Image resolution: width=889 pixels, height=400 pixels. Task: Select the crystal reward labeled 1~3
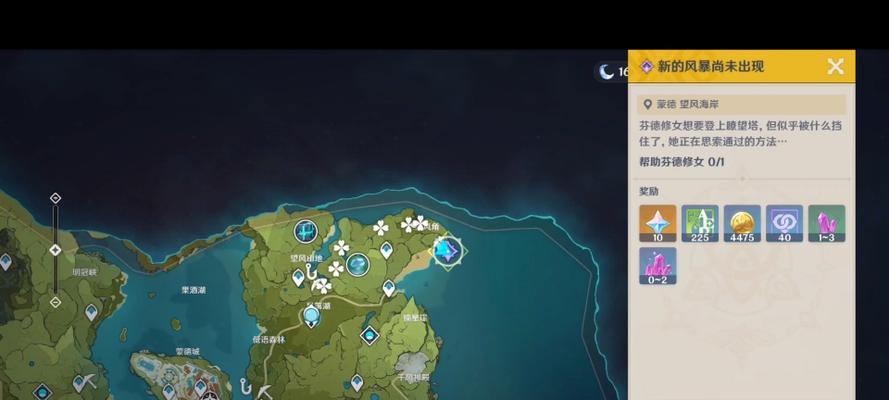[827, 223]
